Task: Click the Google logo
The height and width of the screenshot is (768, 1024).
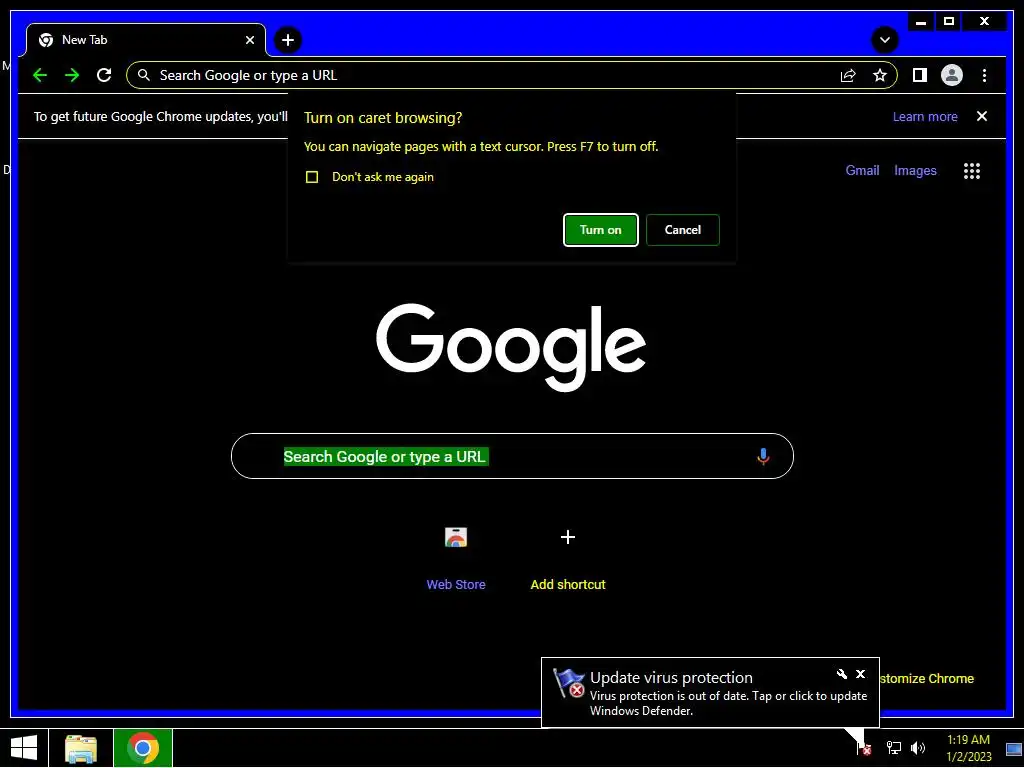Action: (511, 347)
